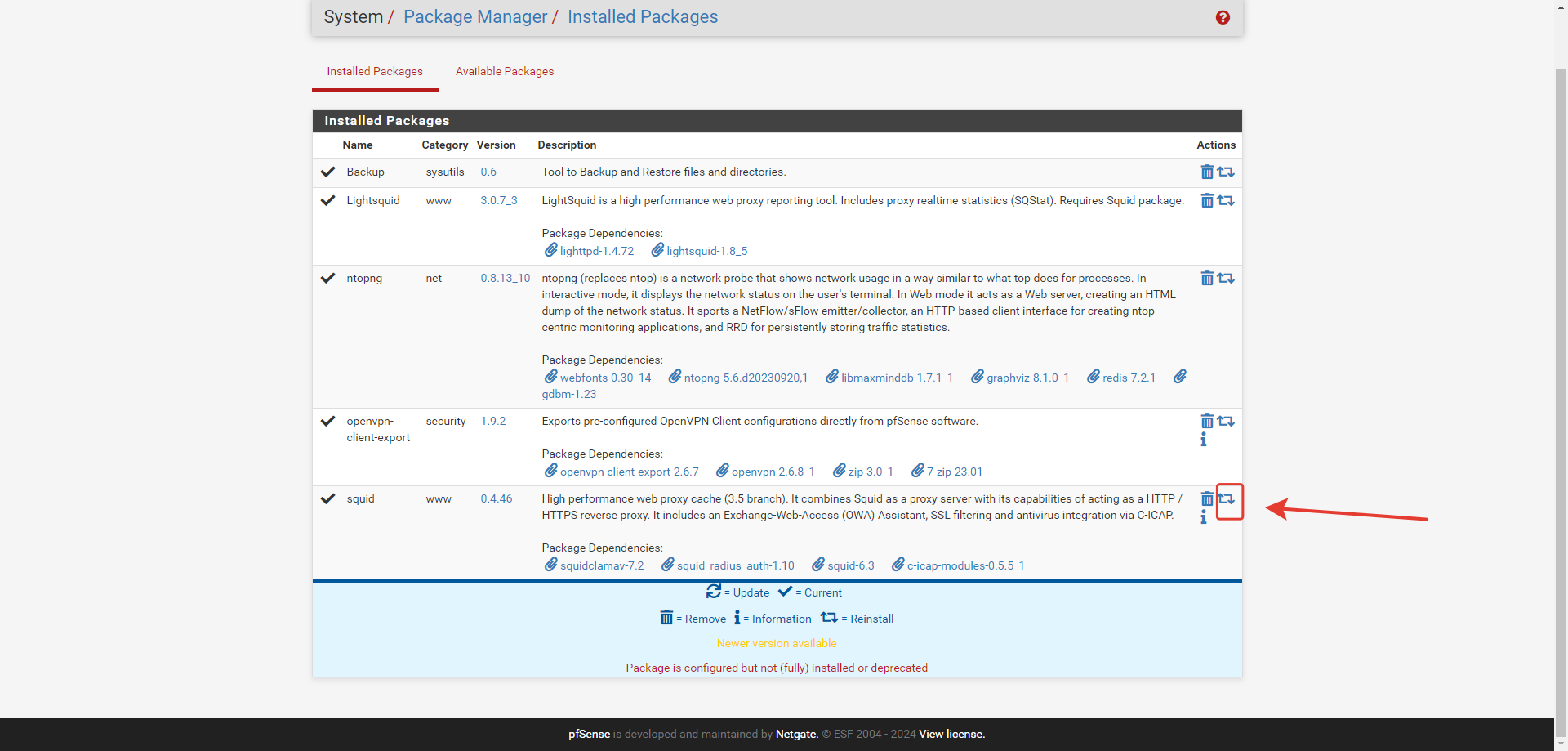Reinstall the Lightsquid package
The image size is (1568, 751).
coord(1226,200)
